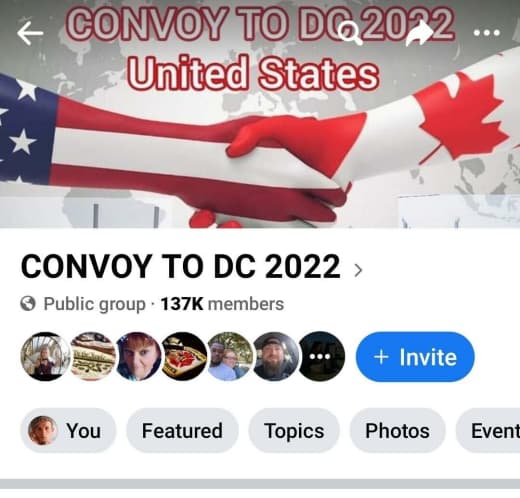The width and height of the screenshot is (520, 498).
Task: Open first member avatar with blonde woman
Action: pyautogui.click(x=45, y=356)
